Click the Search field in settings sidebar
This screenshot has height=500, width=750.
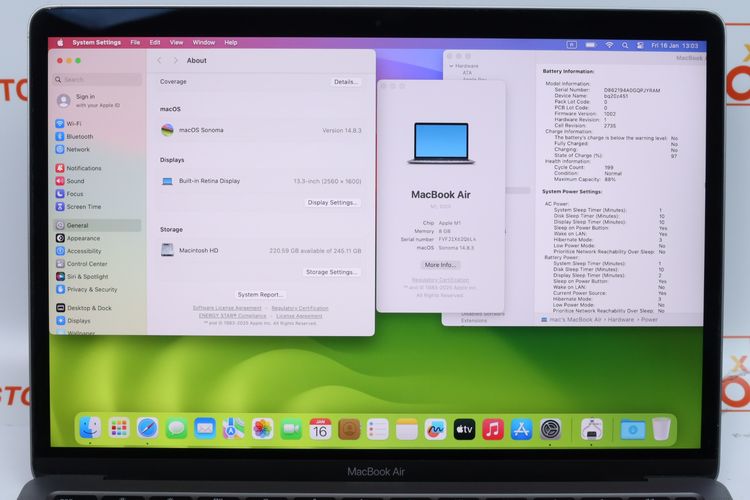98,79
